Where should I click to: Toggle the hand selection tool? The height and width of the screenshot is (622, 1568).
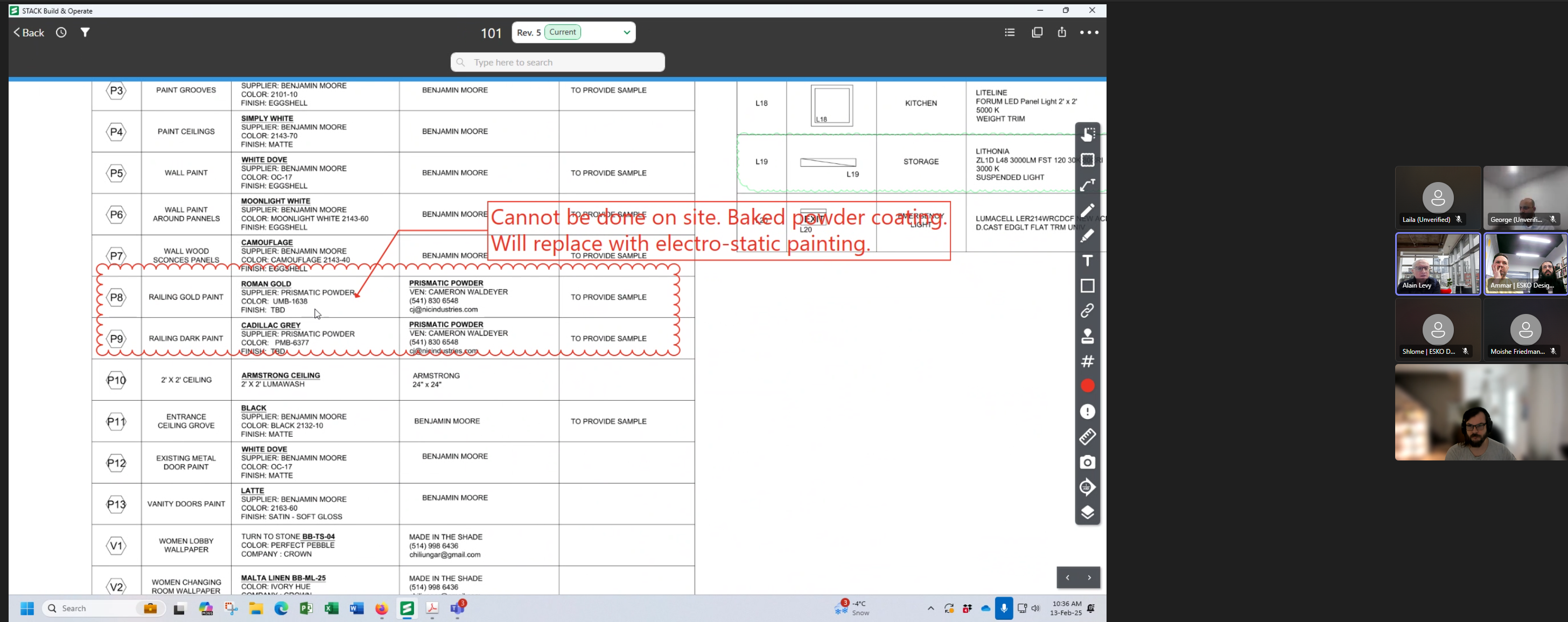pos(1087,135)
